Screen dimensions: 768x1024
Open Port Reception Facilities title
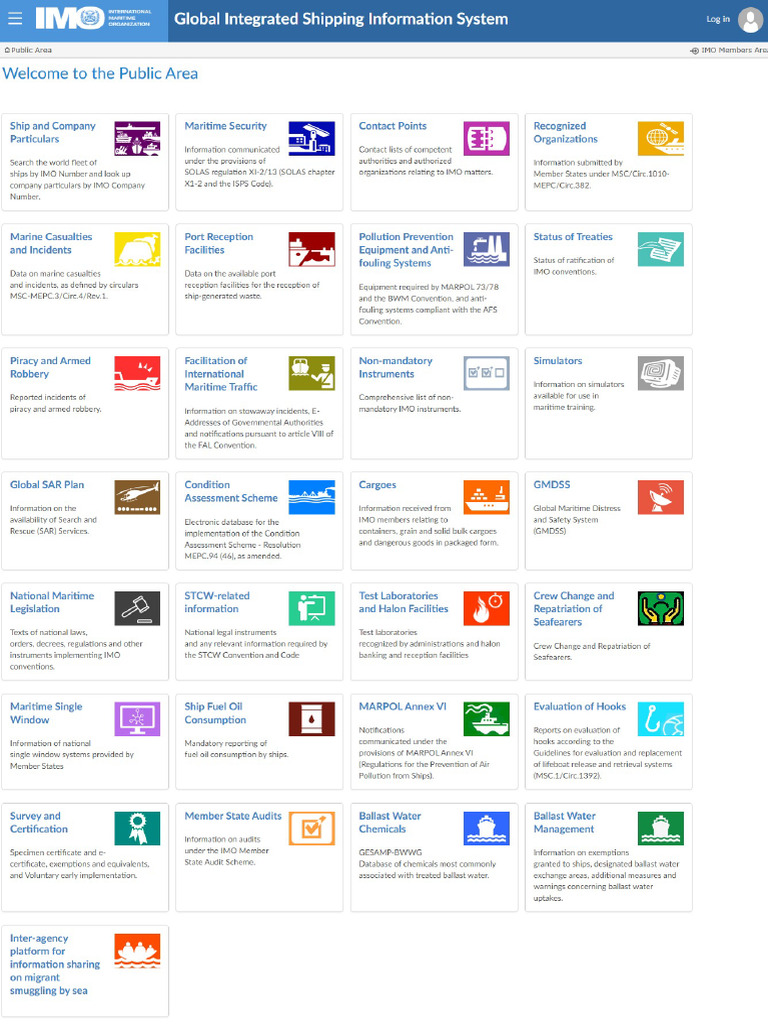219,244
